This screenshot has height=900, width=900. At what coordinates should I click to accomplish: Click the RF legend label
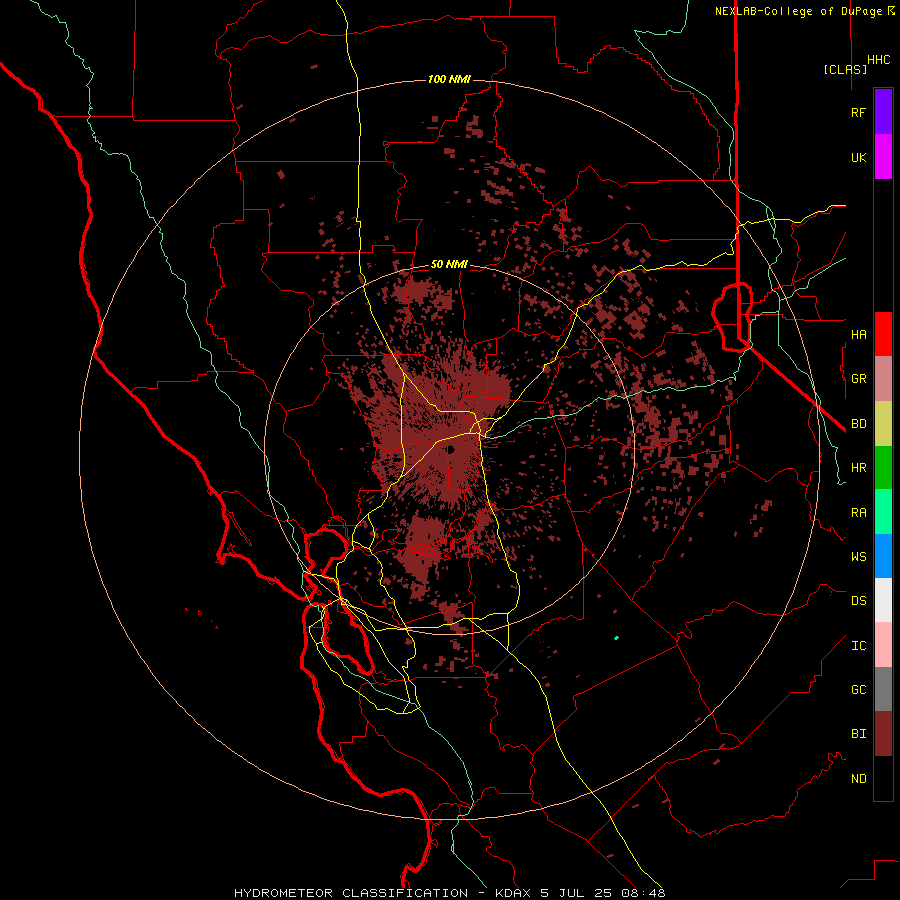click(x=859, y=112)
